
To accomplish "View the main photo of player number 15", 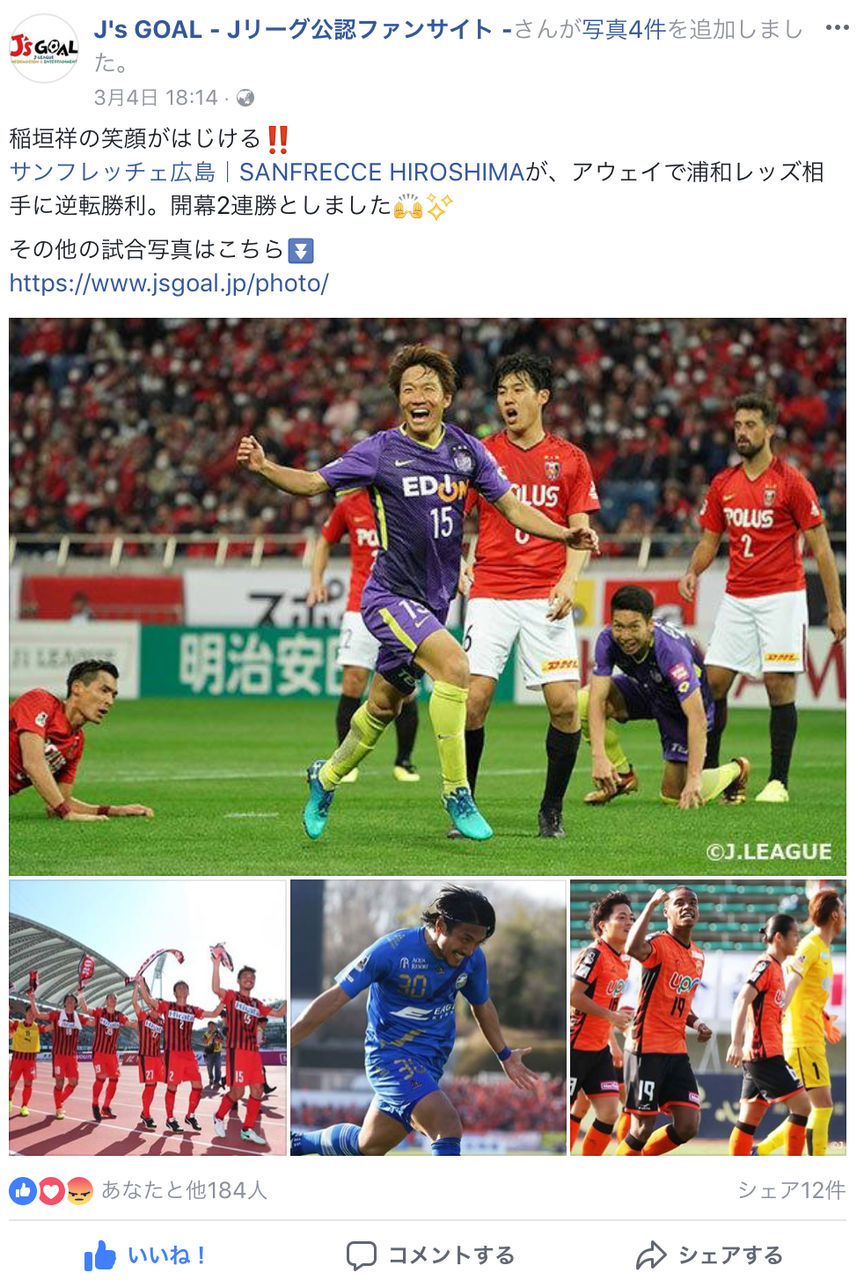I will [x=427, y=596].
